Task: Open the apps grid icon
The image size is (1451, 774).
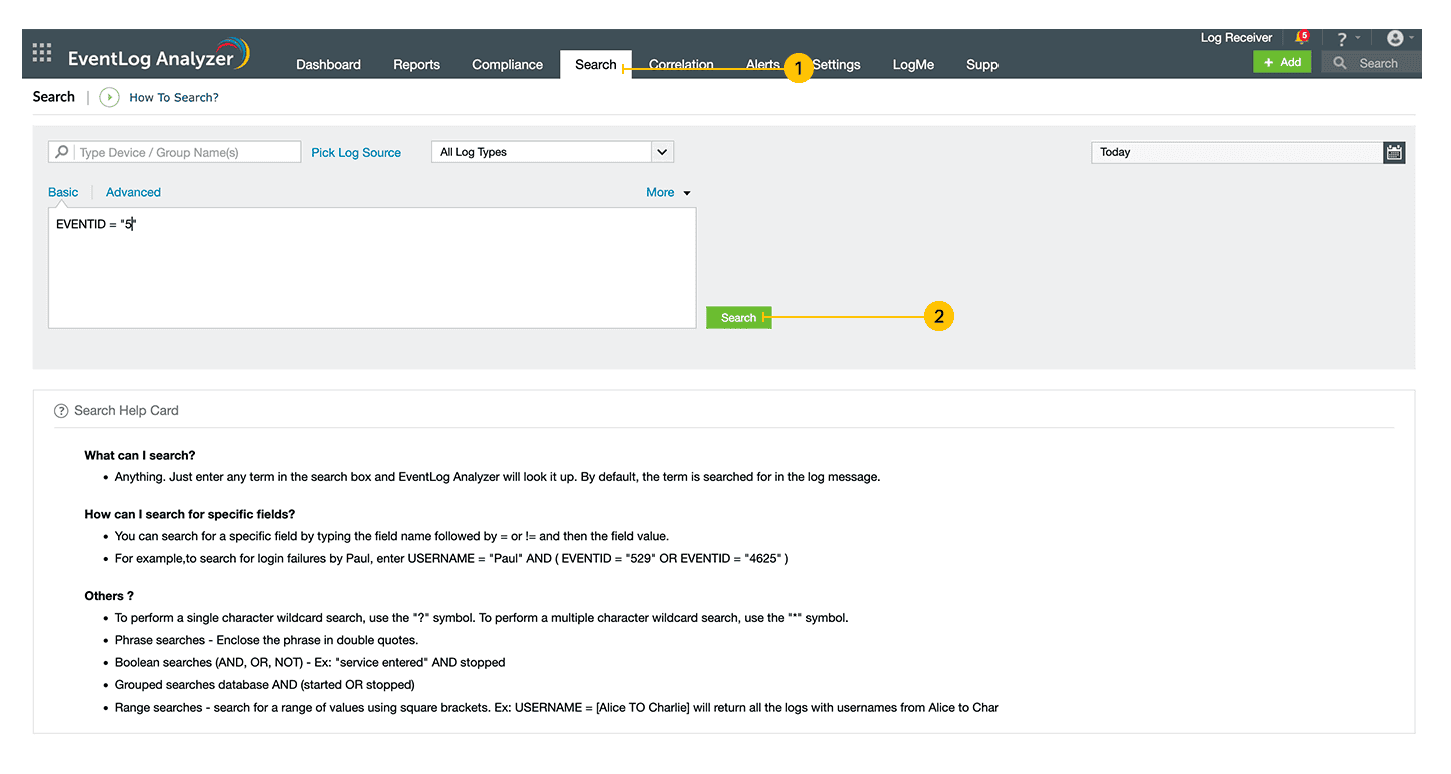Action: [42, 52]
